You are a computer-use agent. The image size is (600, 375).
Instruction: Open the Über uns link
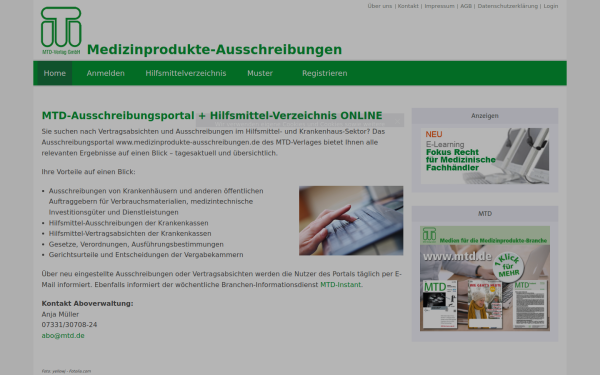click(380, 6)
